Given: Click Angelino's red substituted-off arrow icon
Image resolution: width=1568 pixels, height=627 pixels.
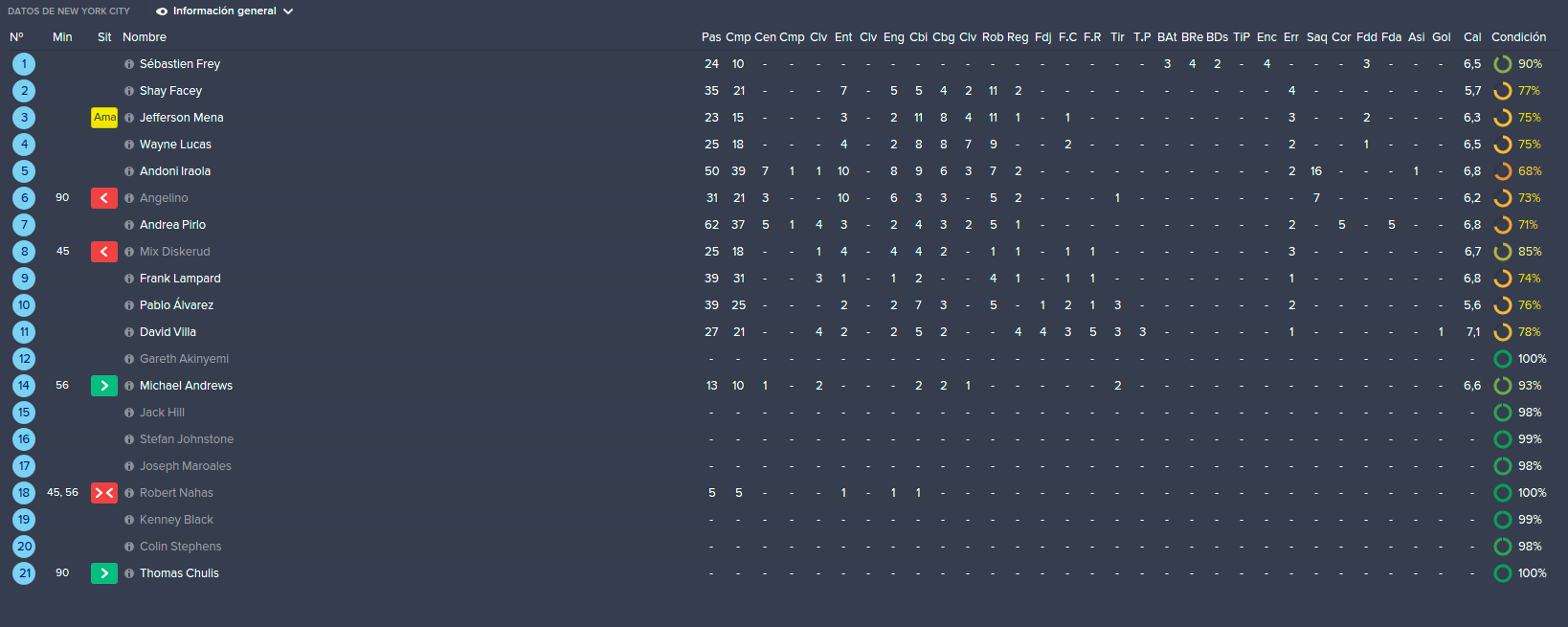Looking at the screenshot, I should [x=104, y=198].
